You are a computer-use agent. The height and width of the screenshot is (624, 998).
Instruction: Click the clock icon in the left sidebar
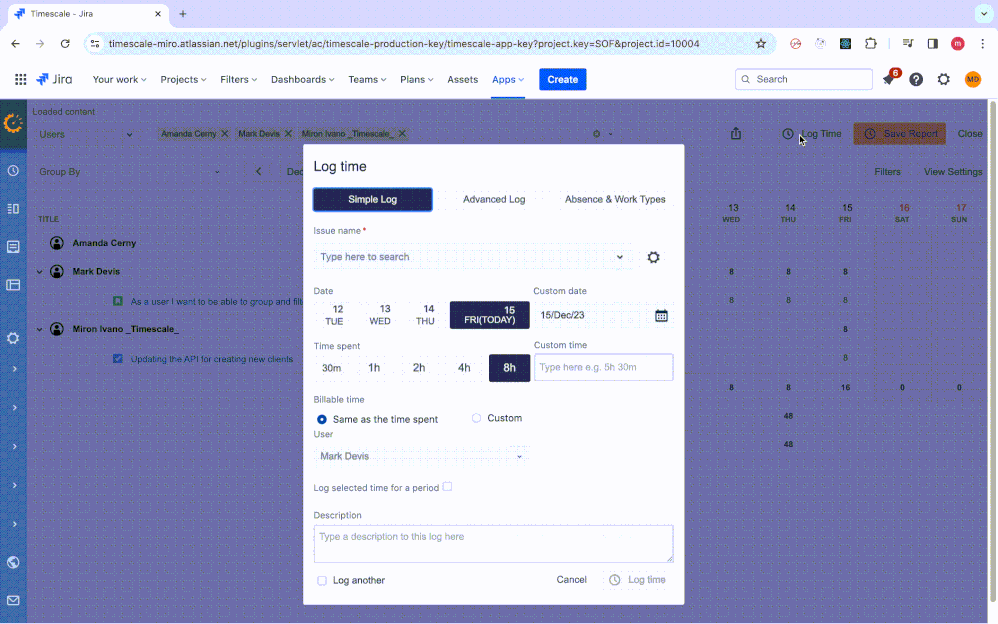click(x=12, y=171)
